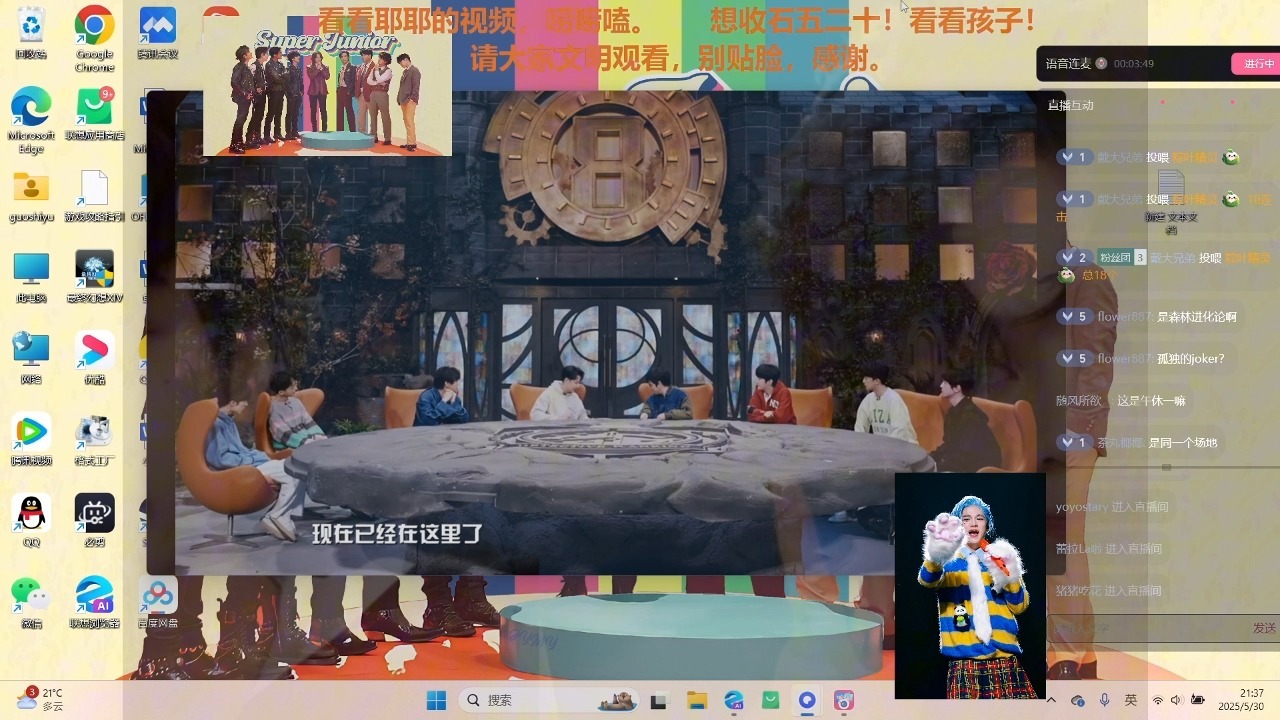Open Task View on the taskbar
The height and width of the screenshot is (720, 1280).
(659, 700)
